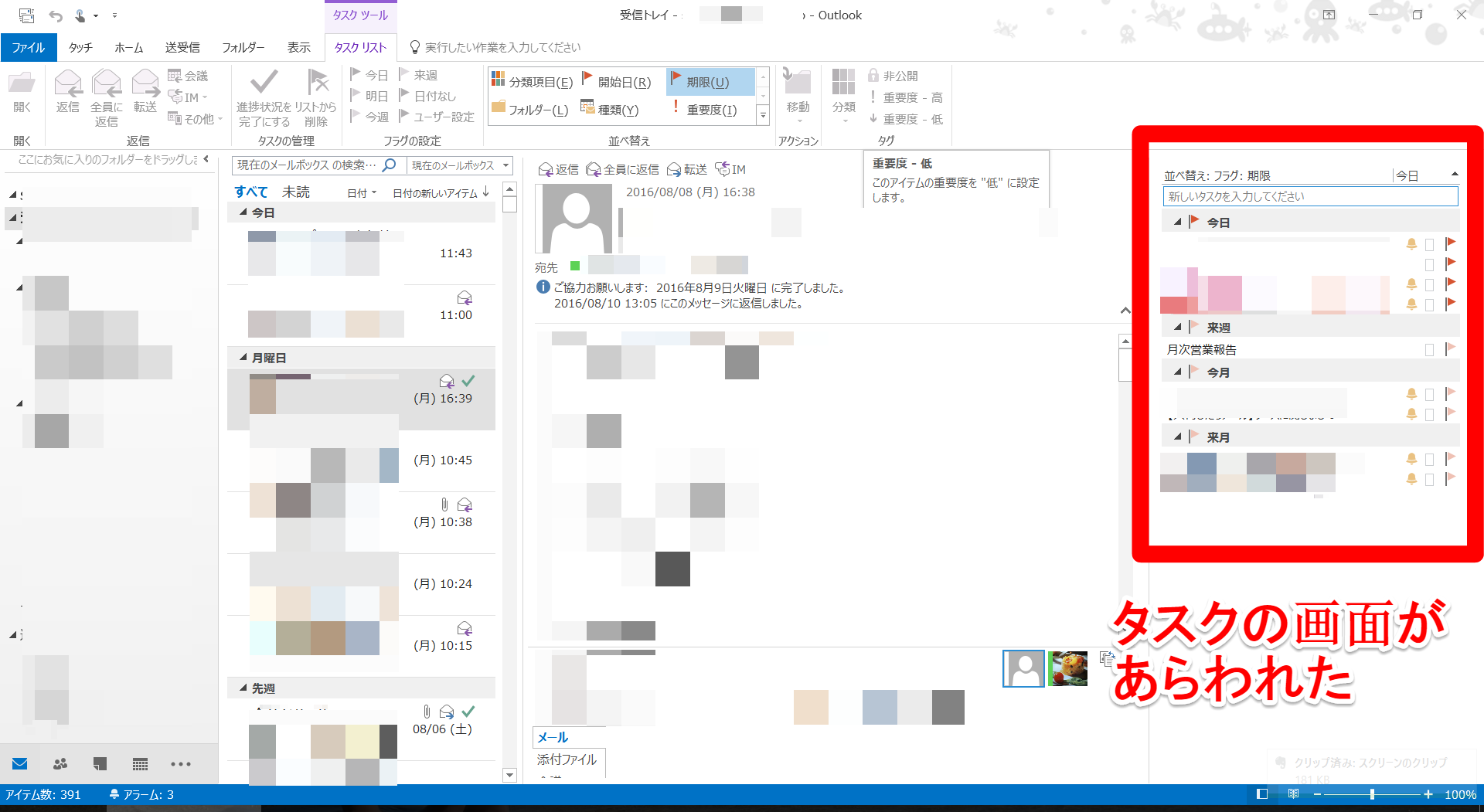Open Tasks icon in navigation bar
The height and width of the screenshot is (812, 1484).
click(100, 764)
